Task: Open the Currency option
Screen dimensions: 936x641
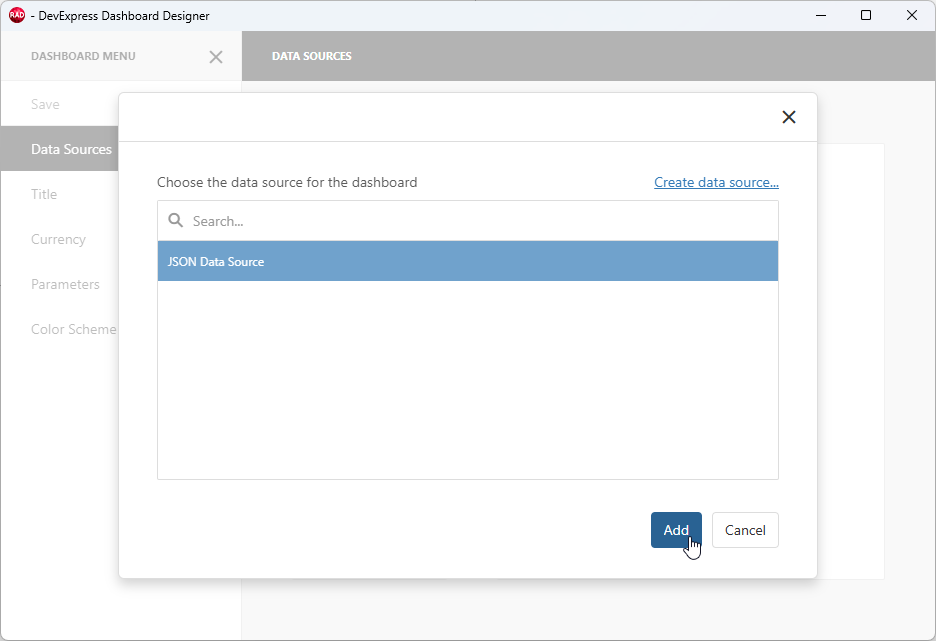Action: click(x=58, y=238)
